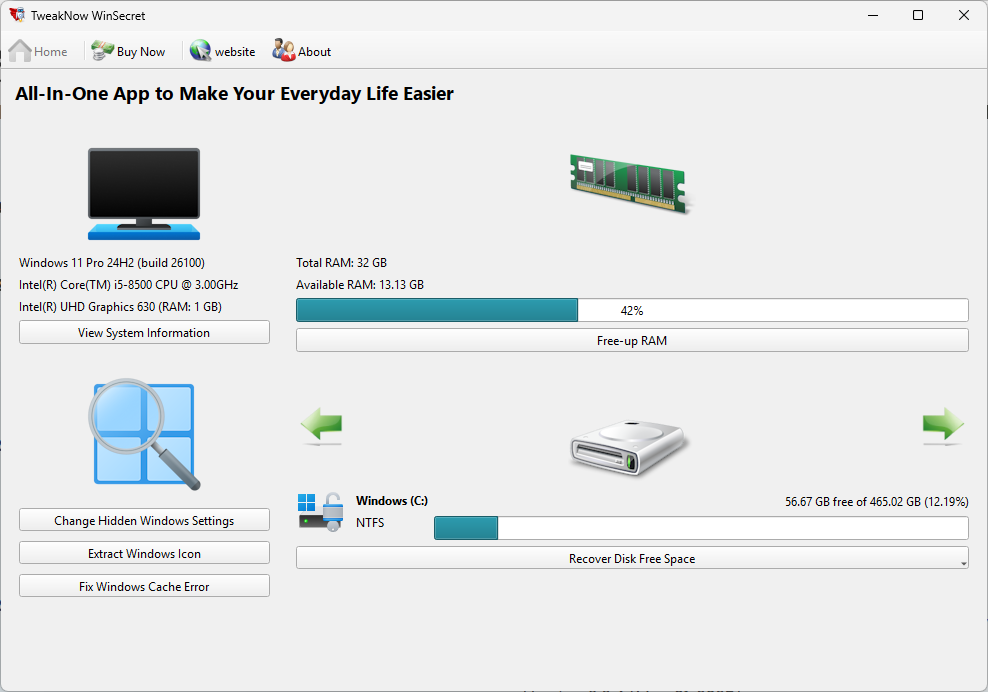
Task: Click the website globe icon
Action: (200, 51)
